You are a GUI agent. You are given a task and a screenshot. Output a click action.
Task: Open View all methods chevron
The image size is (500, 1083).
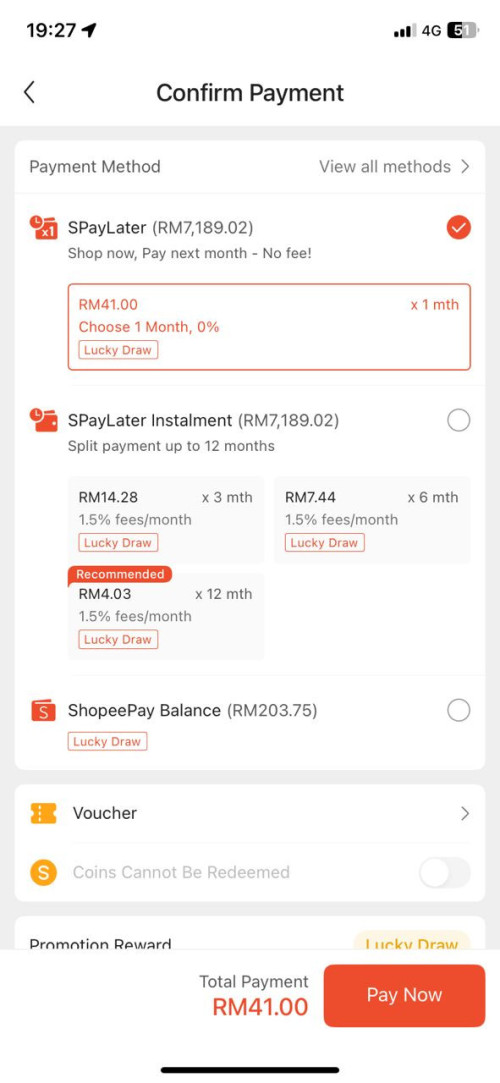(465, 166)
